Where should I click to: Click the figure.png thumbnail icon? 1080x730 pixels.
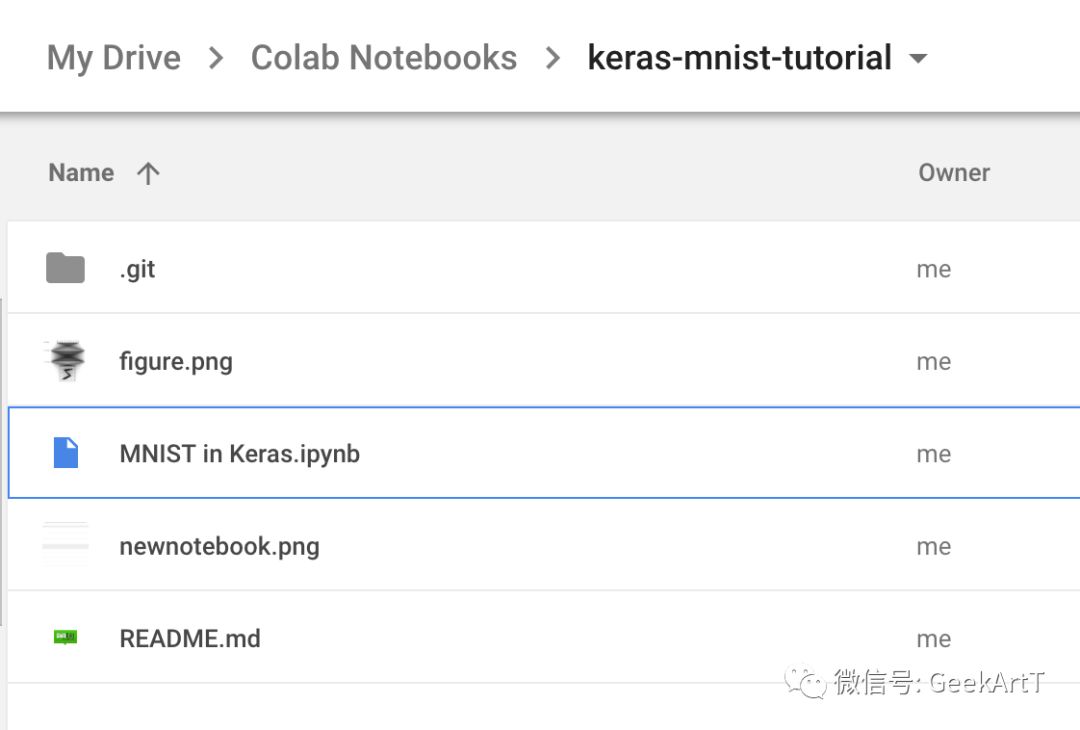click(x=66, y=361)
